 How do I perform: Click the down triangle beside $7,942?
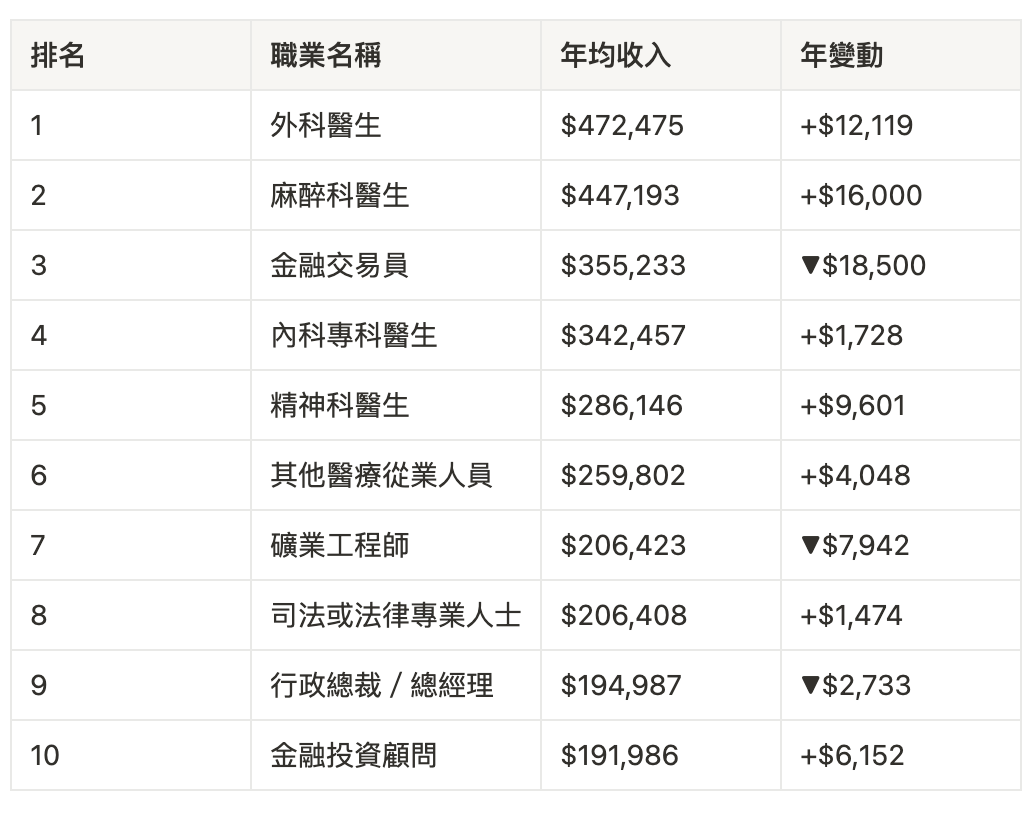point(810,545)
